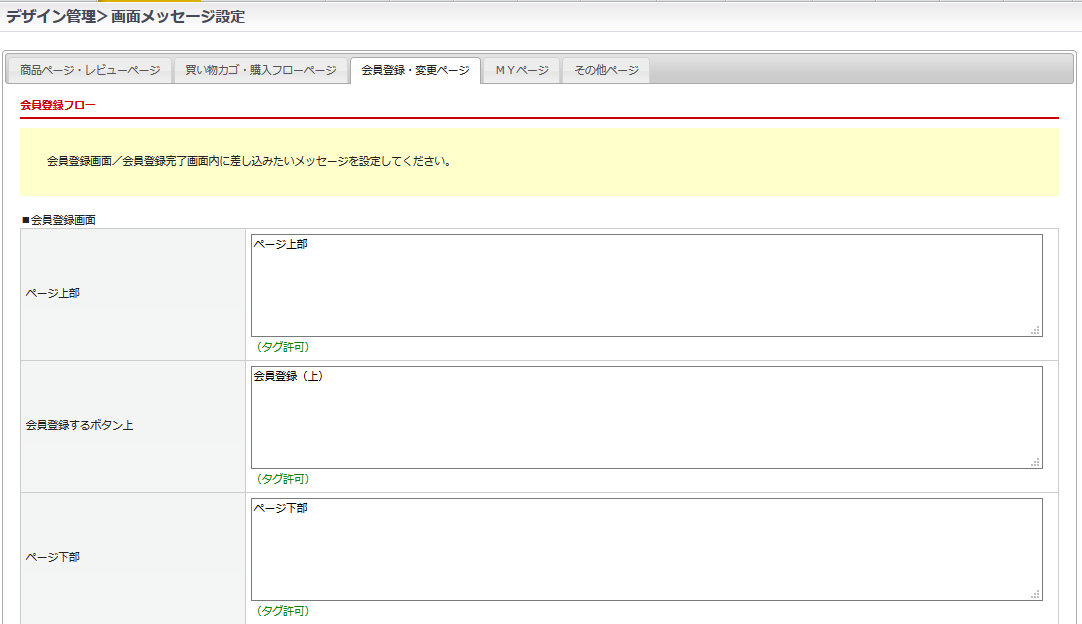This screenshot has width=1082, height=624.
Task: Click the red 会員登録フロー section heading
Action: (x=58, y=104)
